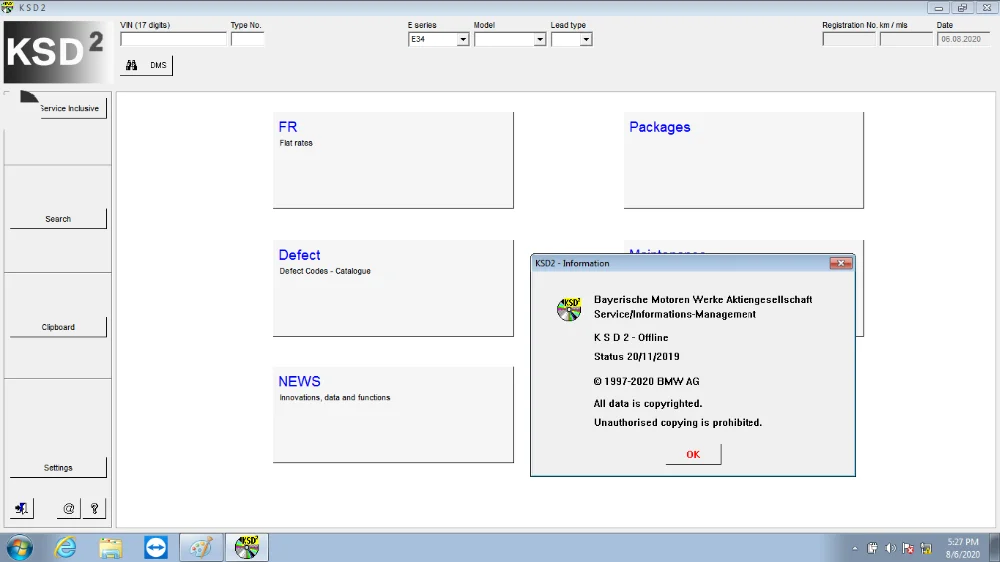This screenshot has width=1000, height=562.
Task: Click 'Bayerische Motoren Werke Aktiengesellschaft' text
Action: pyautogui.click(x=703, y=299)
